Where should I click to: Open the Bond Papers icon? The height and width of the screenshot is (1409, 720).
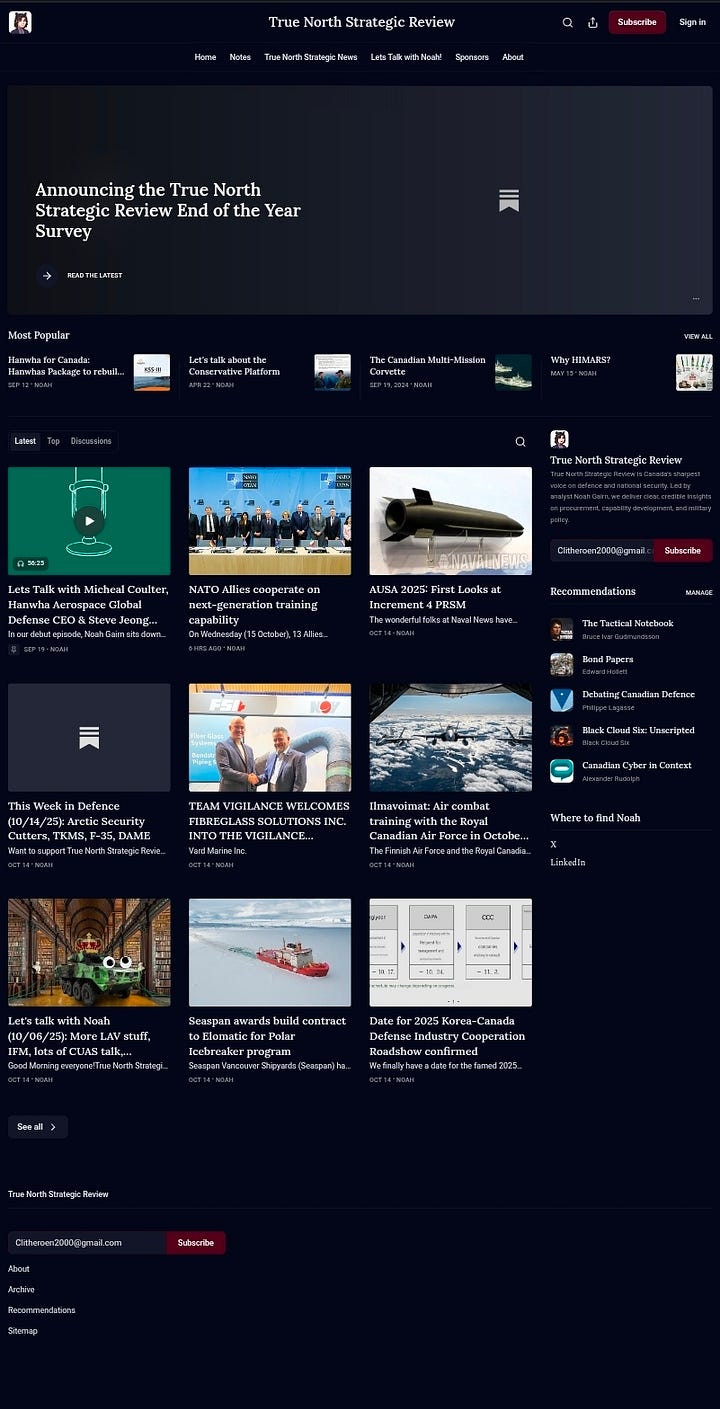tap(562, 664)
